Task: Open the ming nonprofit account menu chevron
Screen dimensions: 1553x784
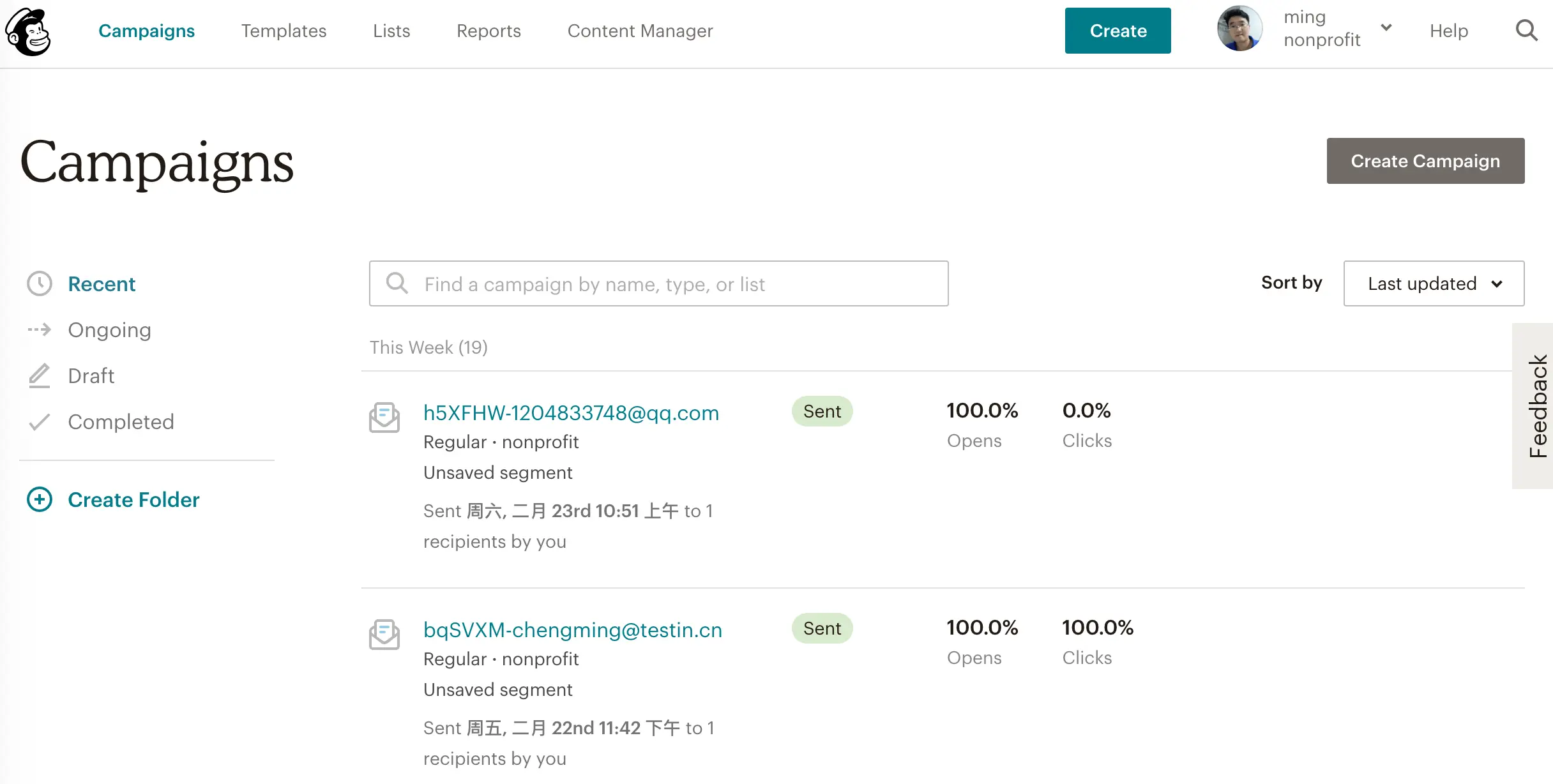Action: click(1386, 27)
